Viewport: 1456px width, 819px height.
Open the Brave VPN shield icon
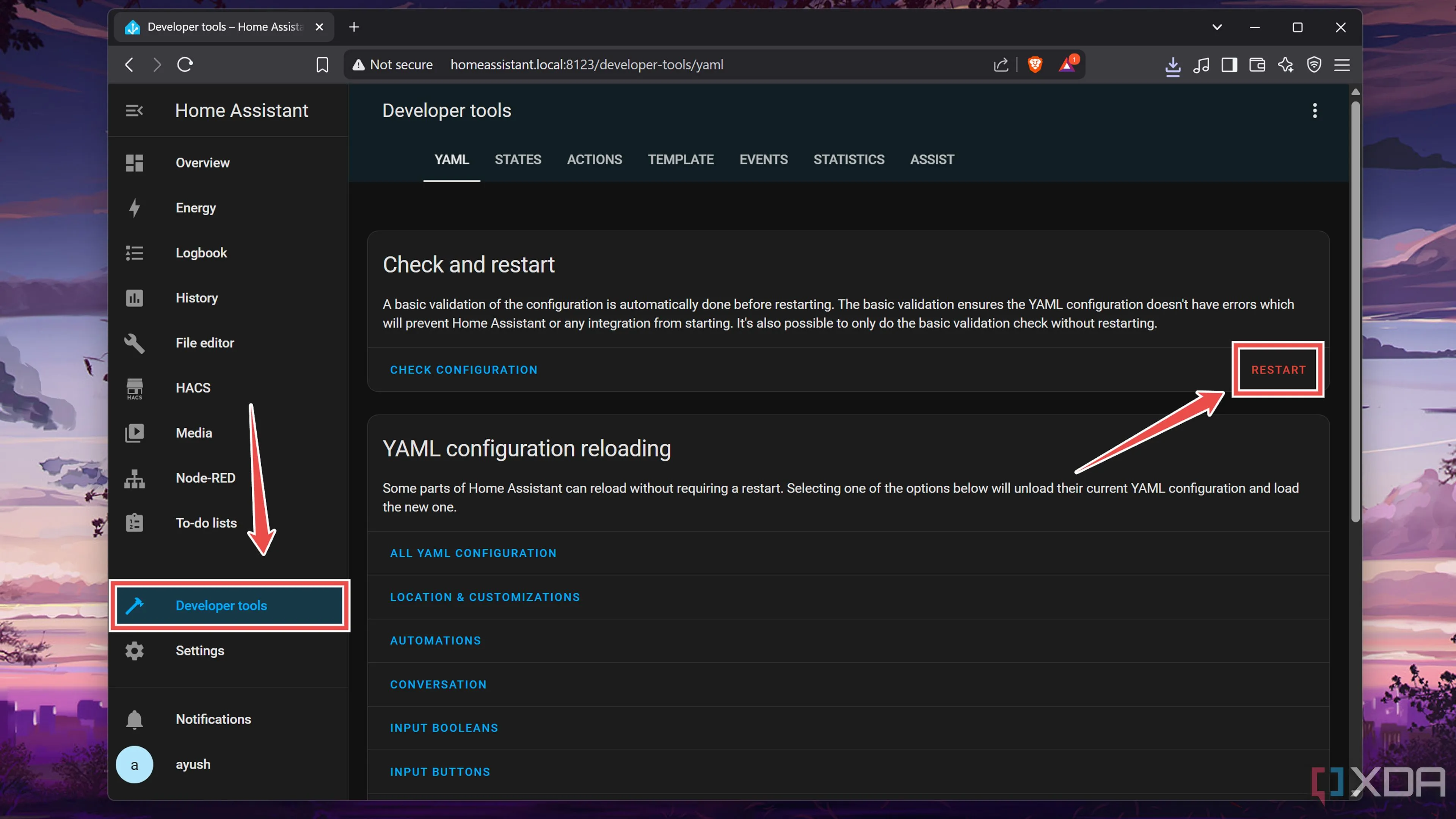point(1314,64)
